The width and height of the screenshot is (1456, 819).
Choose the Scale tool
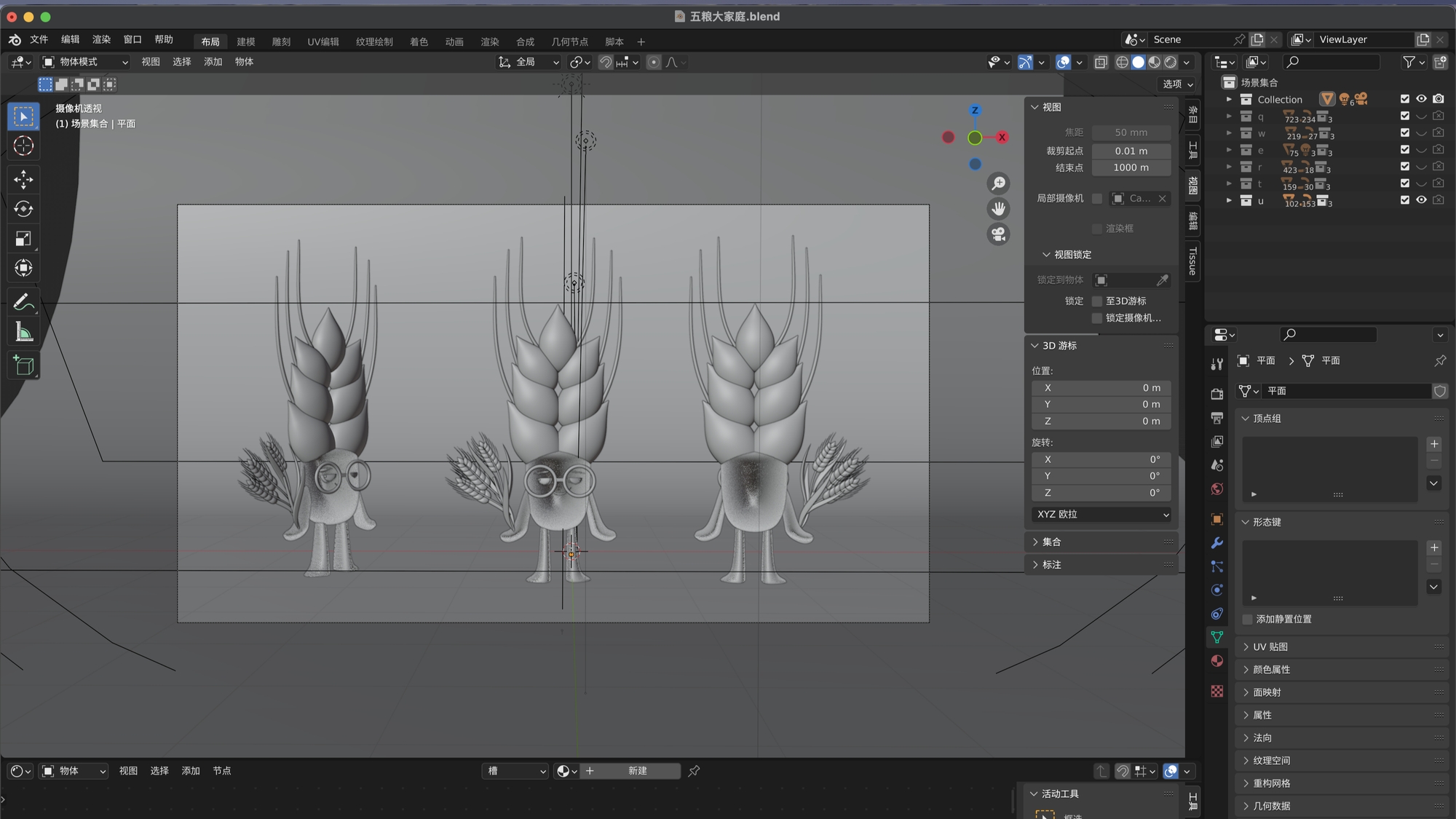23,239
